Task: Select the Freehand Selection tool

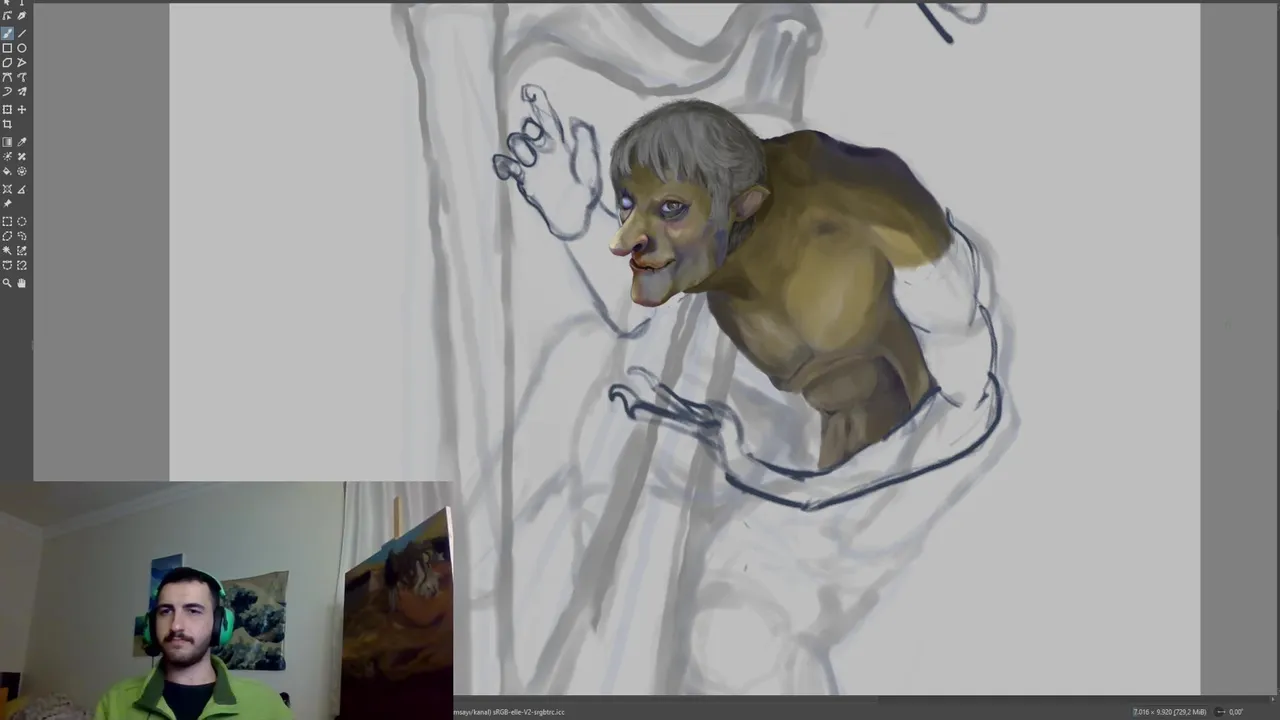Action: 22,236
